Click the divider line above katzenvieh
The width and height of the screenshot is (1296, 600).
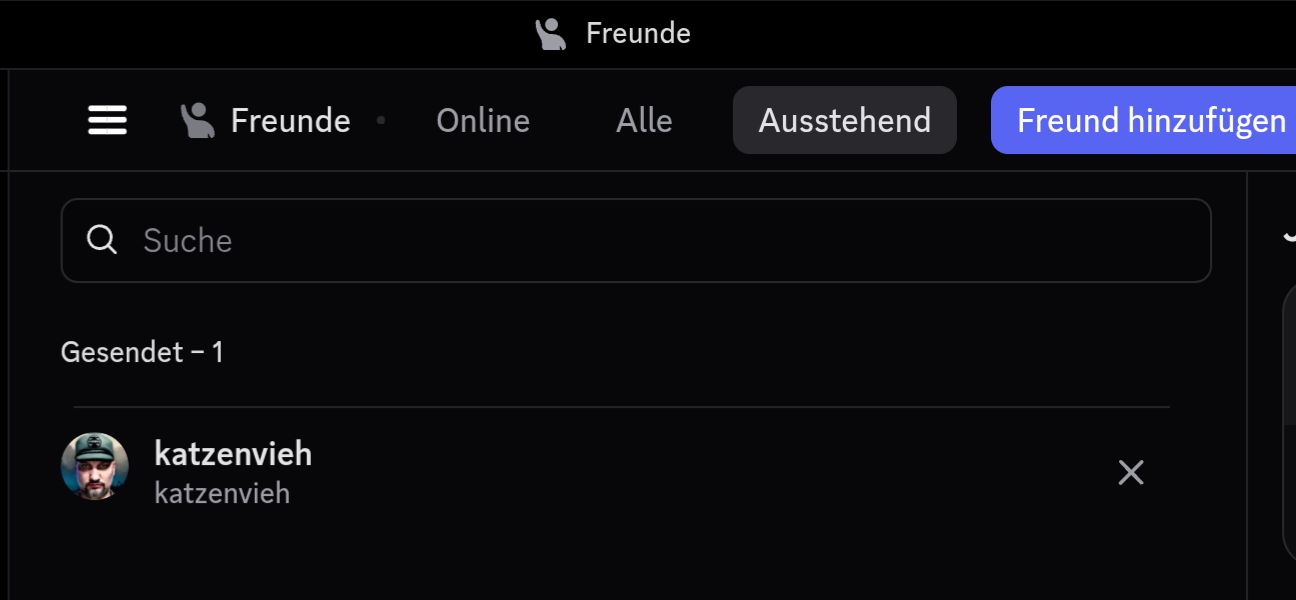(x=621, y=407)
